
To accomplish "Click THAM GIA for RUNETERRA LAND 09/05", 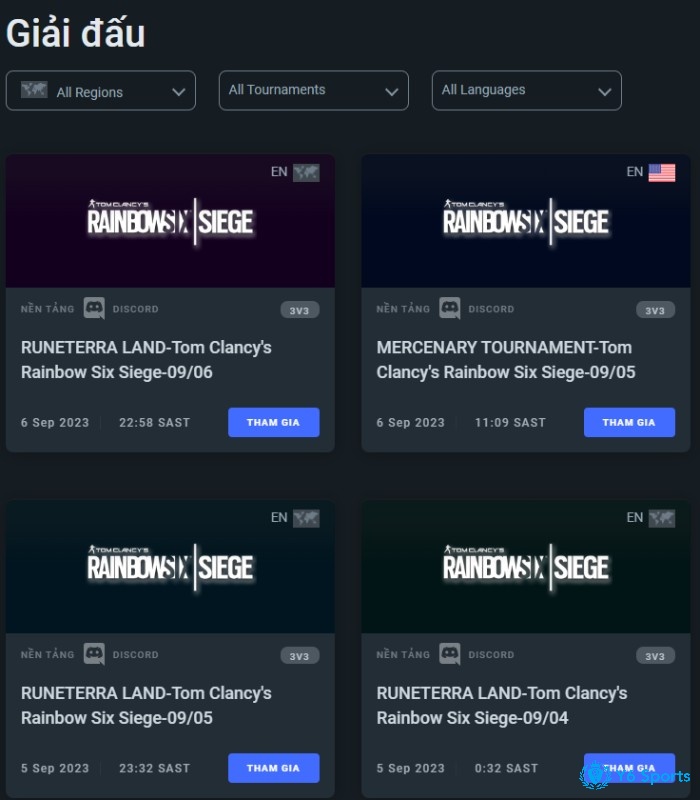I will [x=273, y=768].
